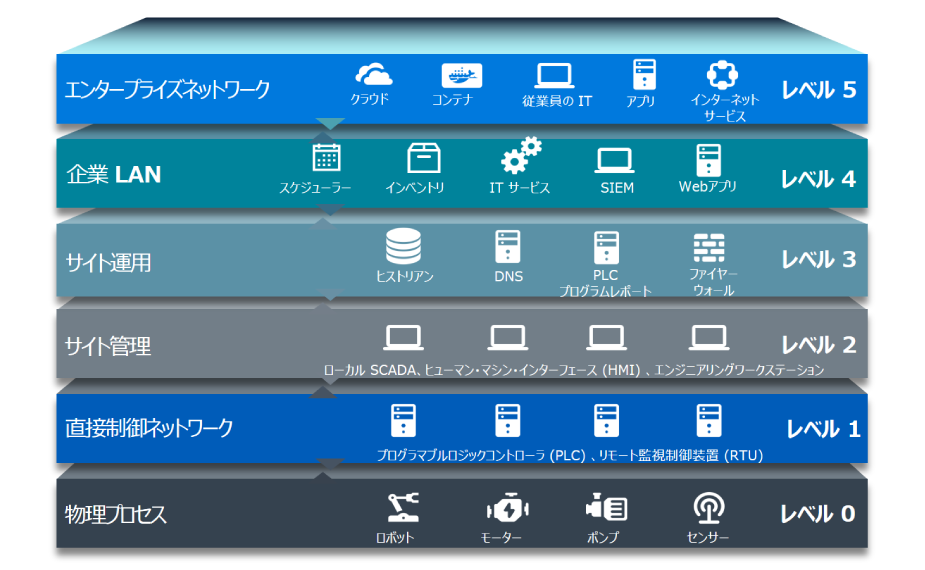Click the ヒストリアン database icon
This screenshot has width=925, height=570.
point(404,246)
